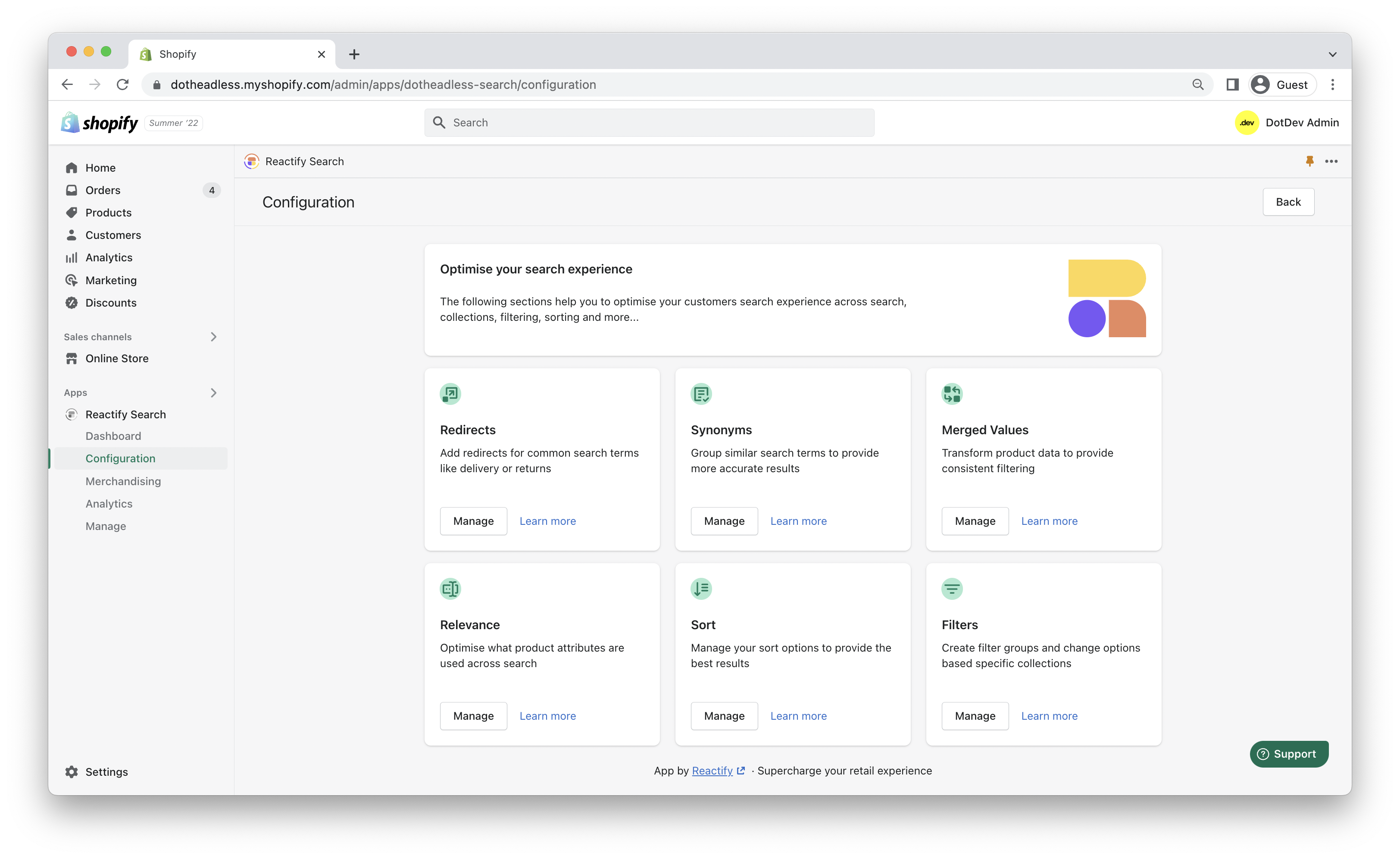Click the Customers person icon
Screen dimensions: 1400x859
click(71, 235)
